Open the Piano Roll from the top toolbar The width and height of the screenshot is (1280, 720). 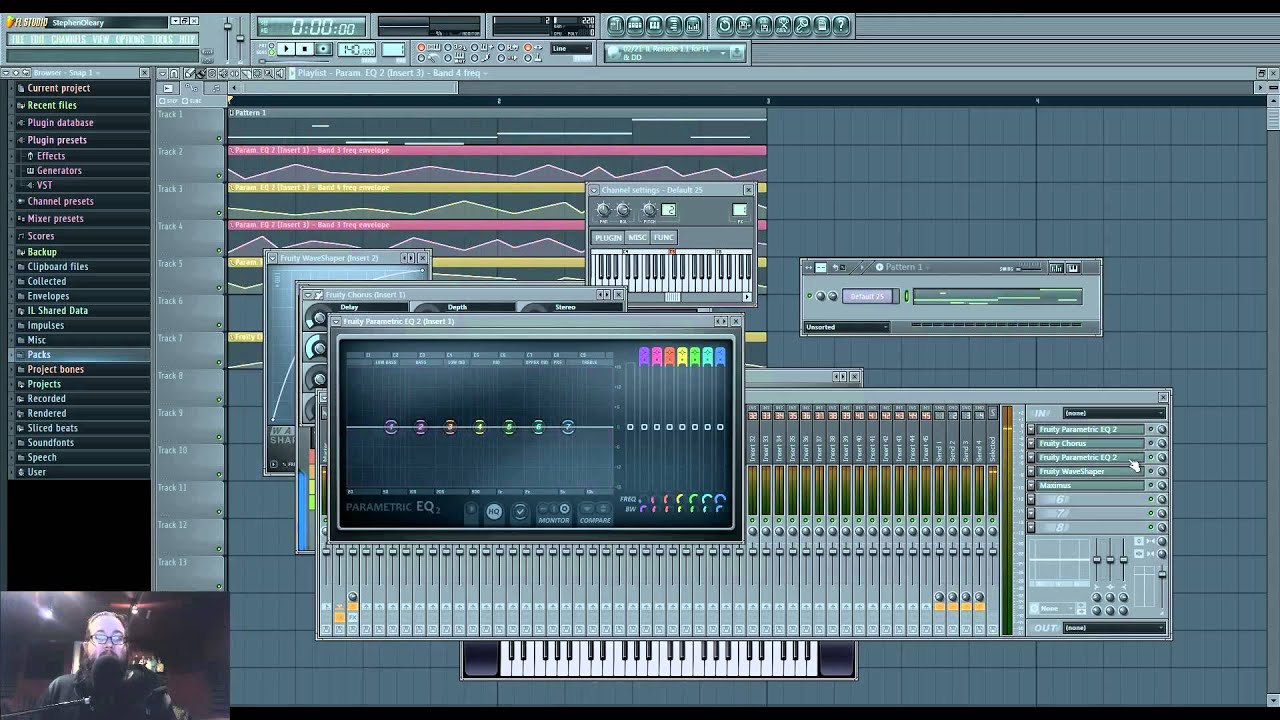pyautogui.click(x=654, y=25)
